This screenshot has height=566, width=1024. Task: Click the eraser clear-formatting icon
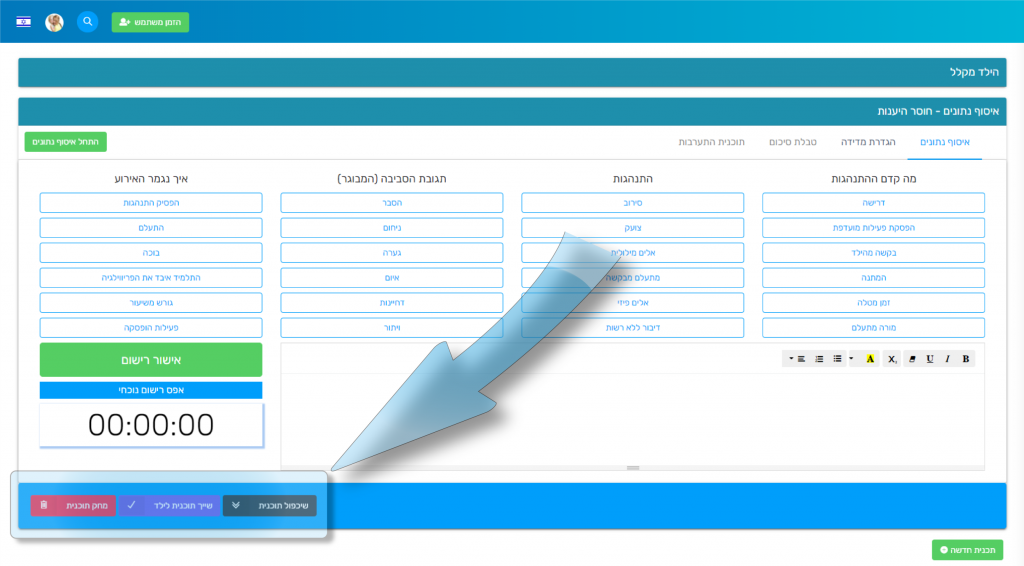911,359
